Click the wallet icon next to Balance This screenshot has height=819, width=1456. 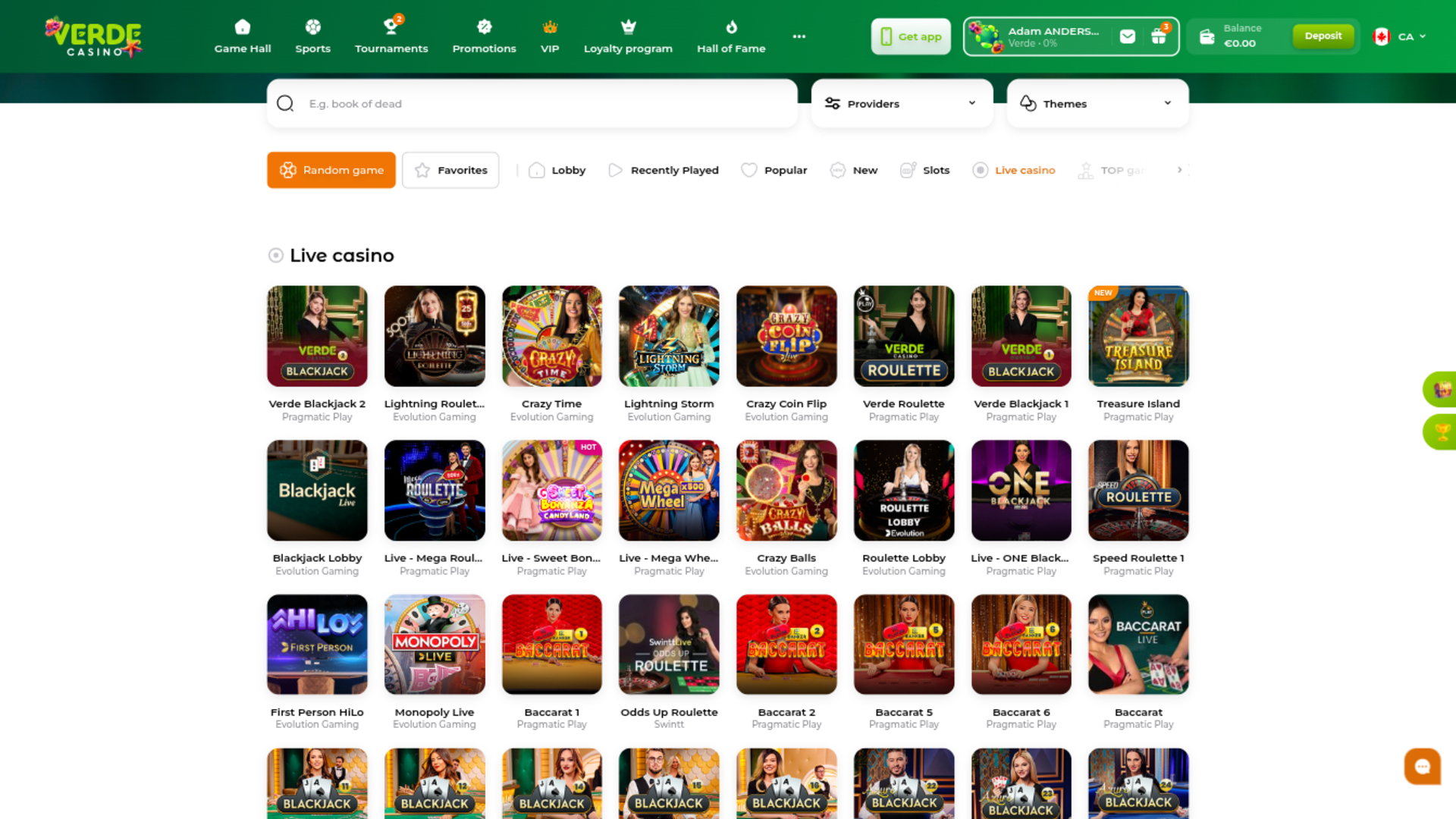(1210, 36)
